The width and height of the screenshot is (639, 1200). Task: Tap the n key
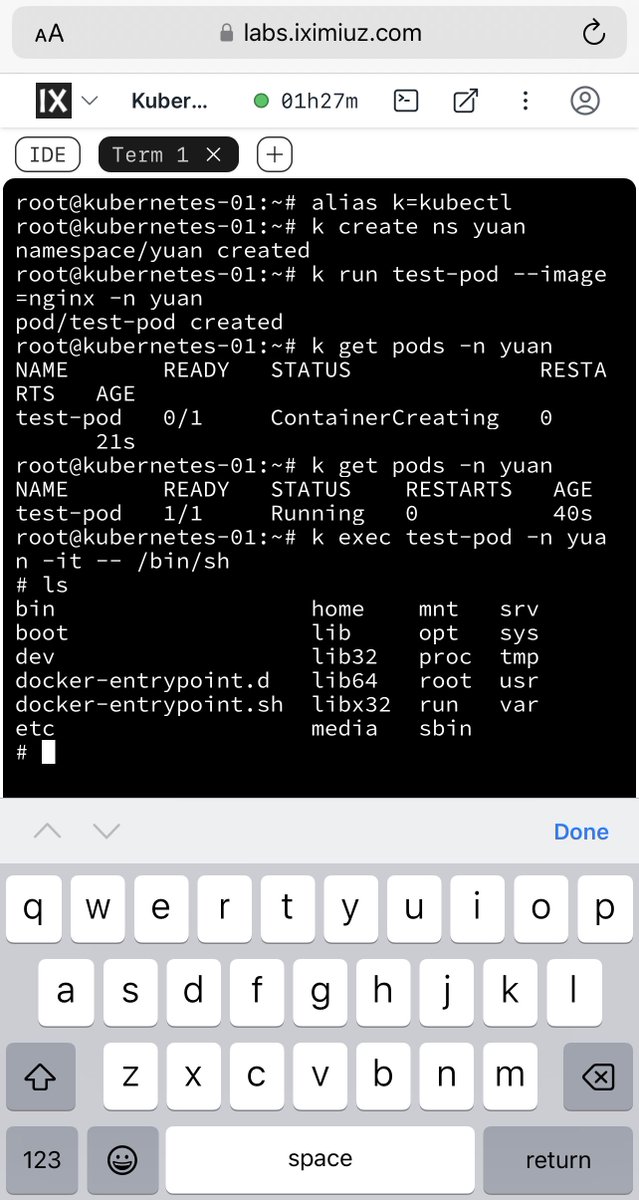[447, 1076]
